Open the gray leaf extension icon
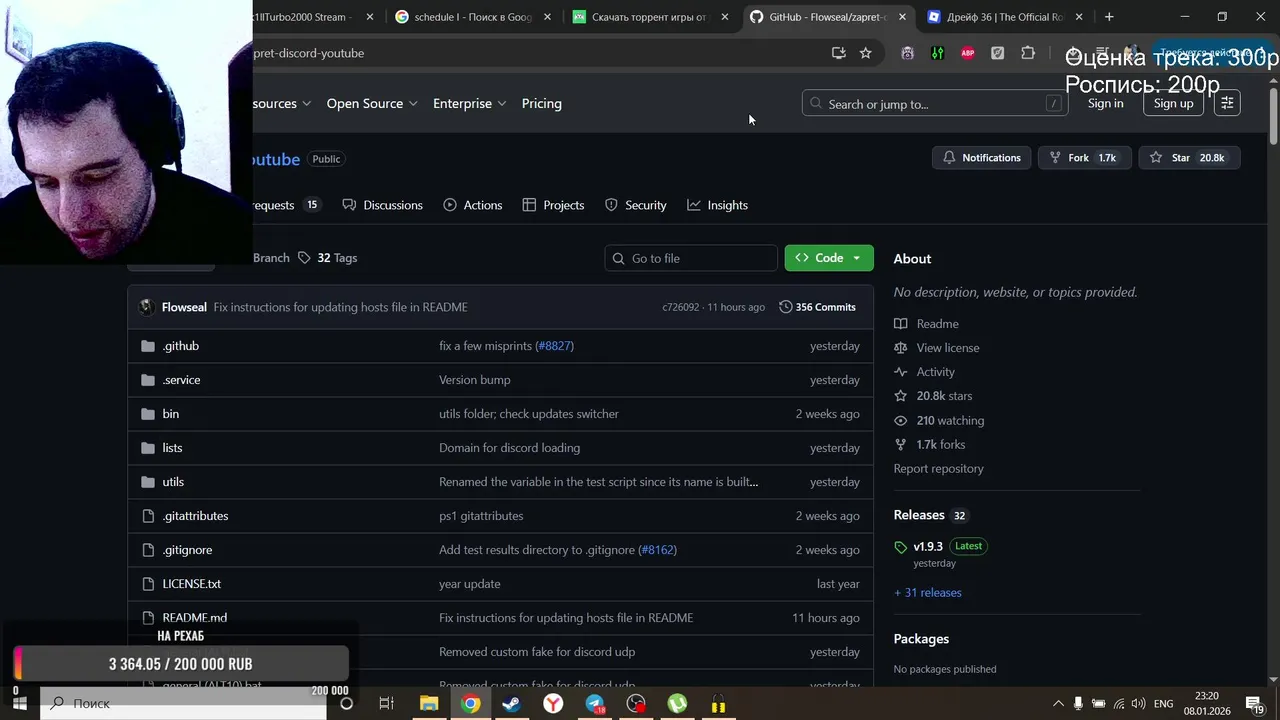The image size is (1280, 720). point(997,53)
